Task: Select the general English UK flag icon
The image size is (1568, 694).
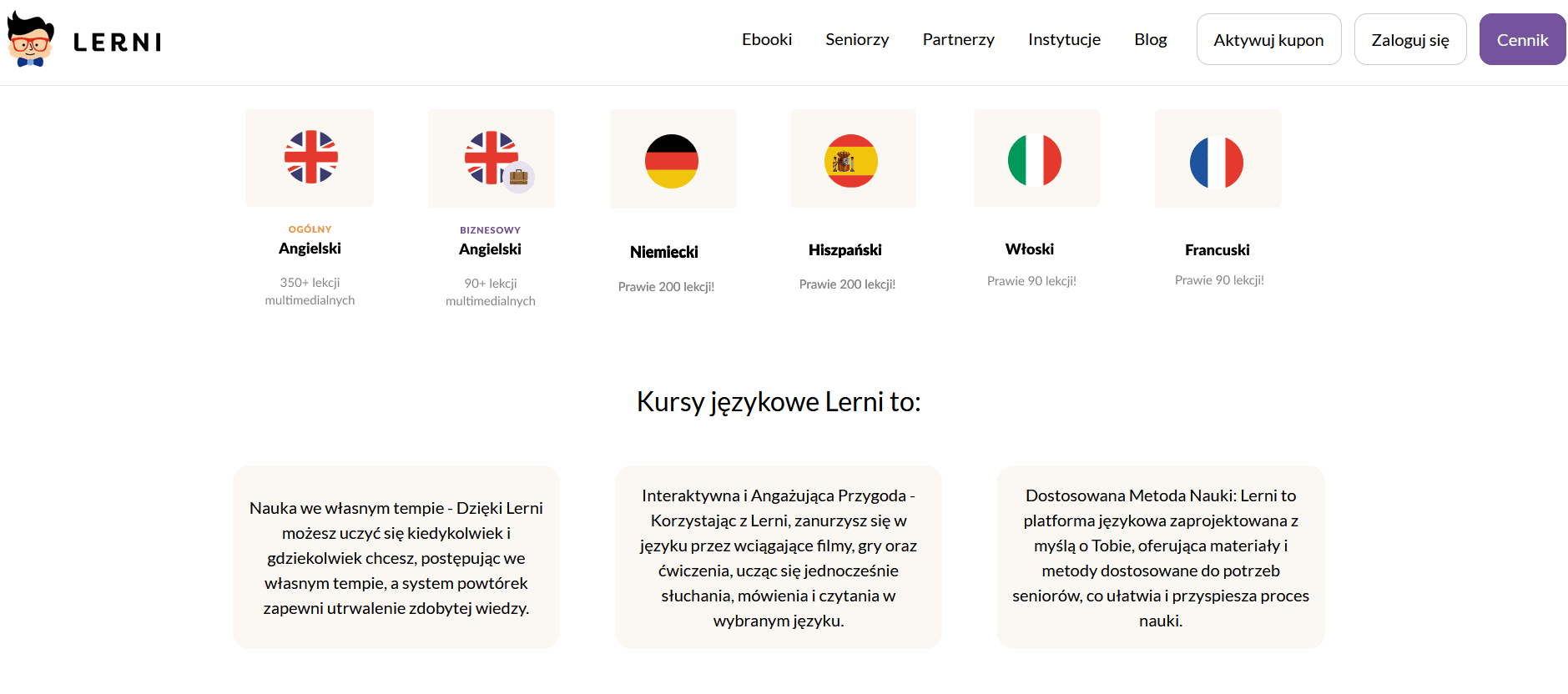Action: tap(311, 157)
